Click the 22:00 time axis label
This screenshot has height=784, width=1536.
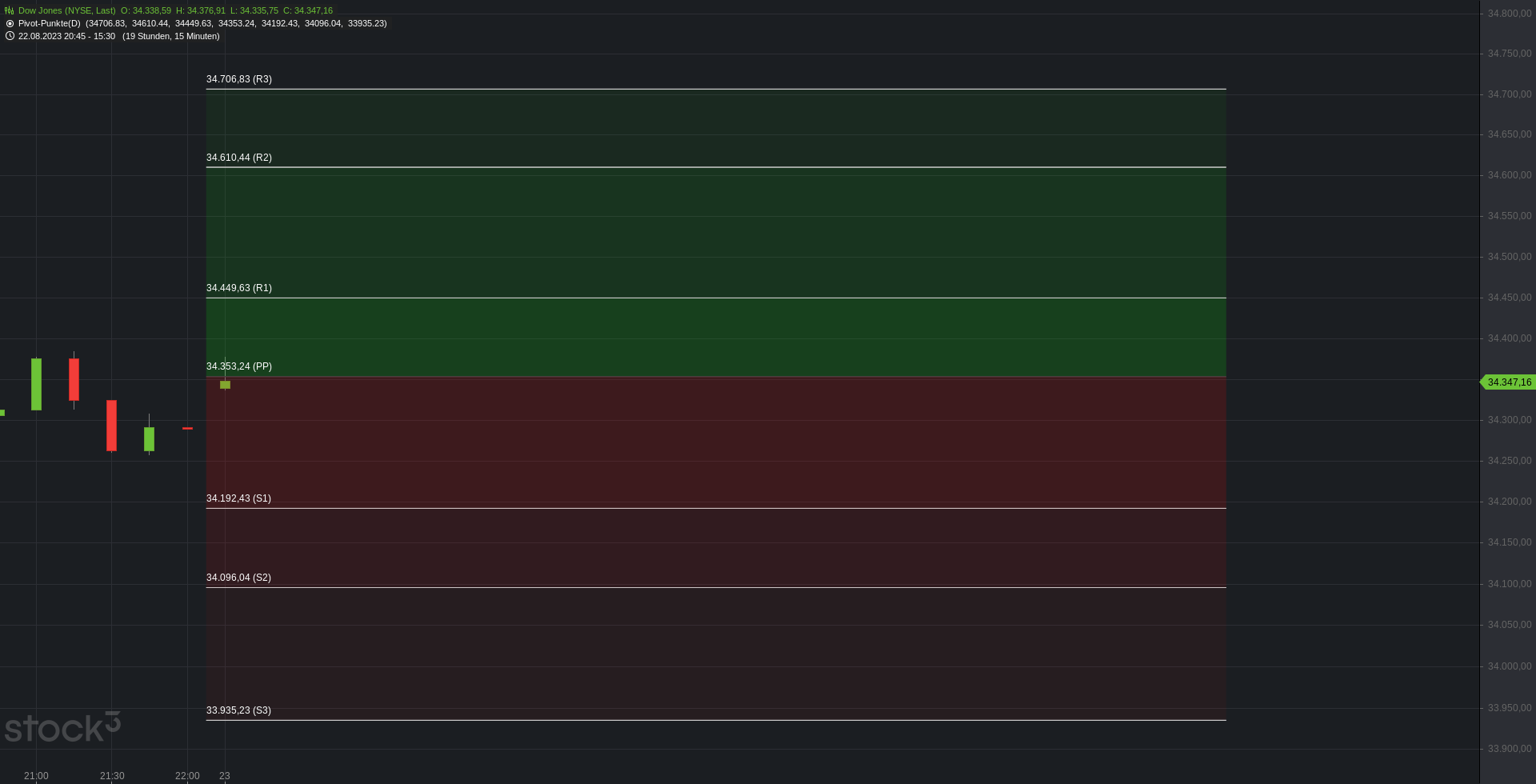coord(187,776)
